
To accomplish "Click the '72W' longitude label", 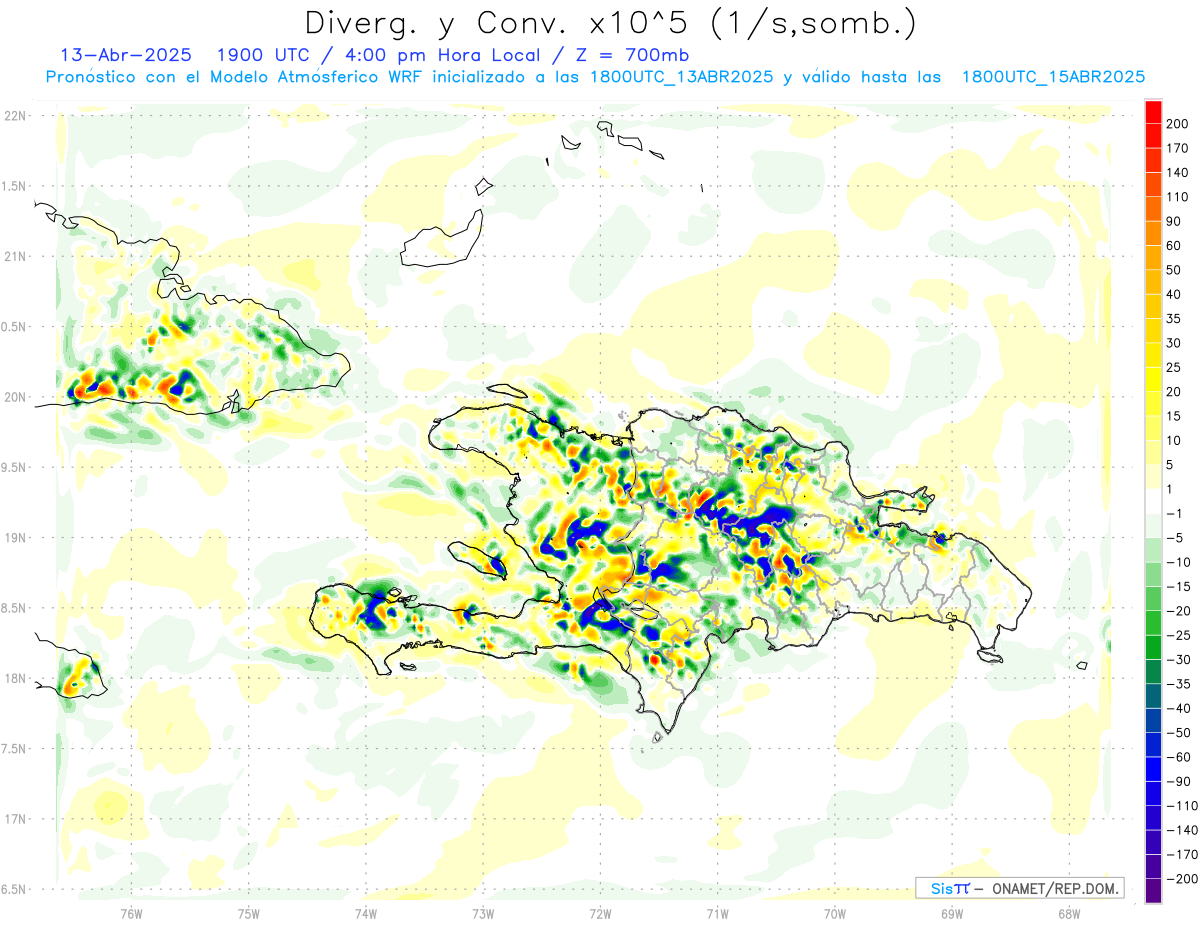I will (x=600, y=914).
